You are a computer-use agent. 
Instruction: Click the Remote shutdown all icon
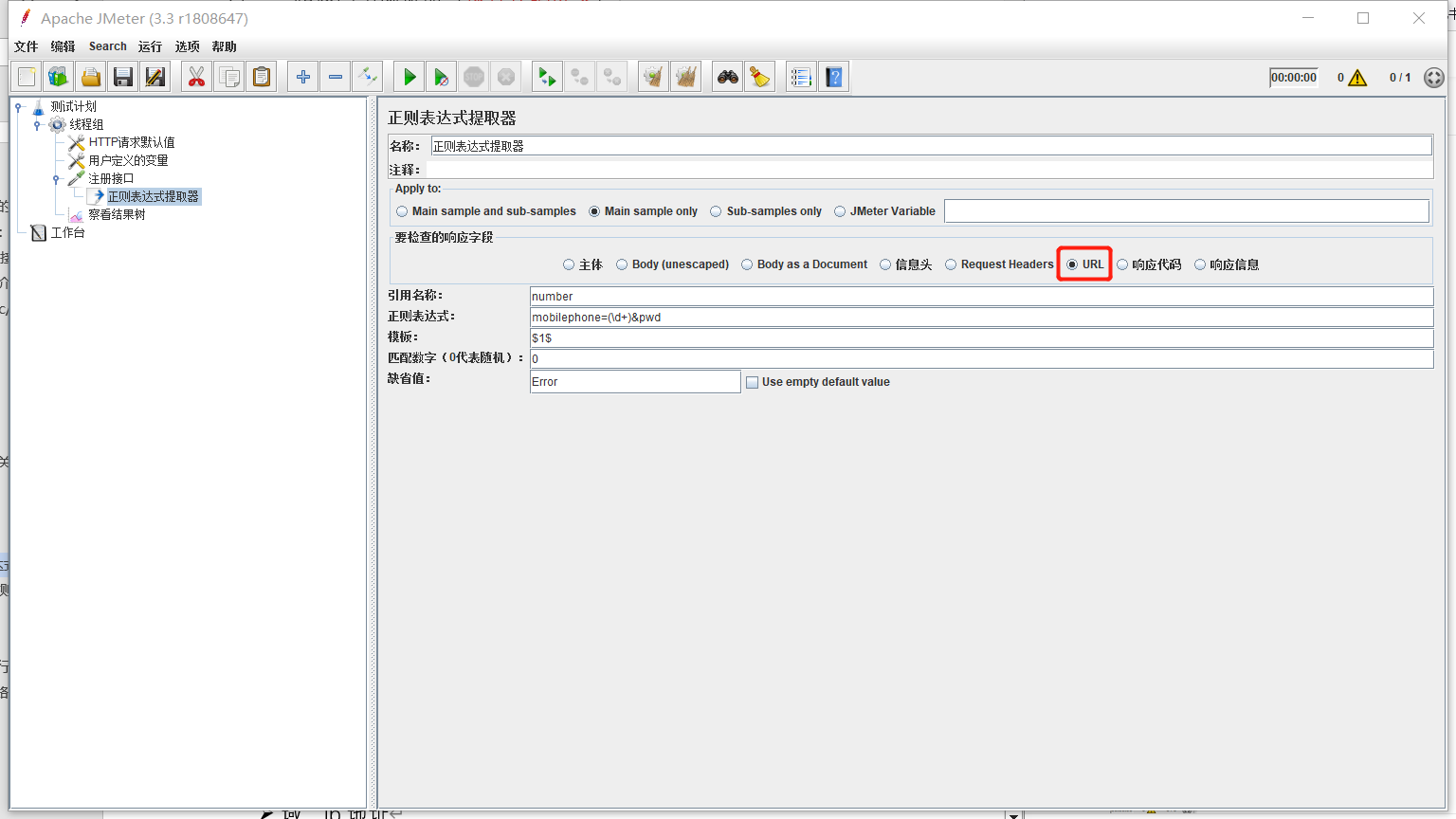[x=611, y=77]
